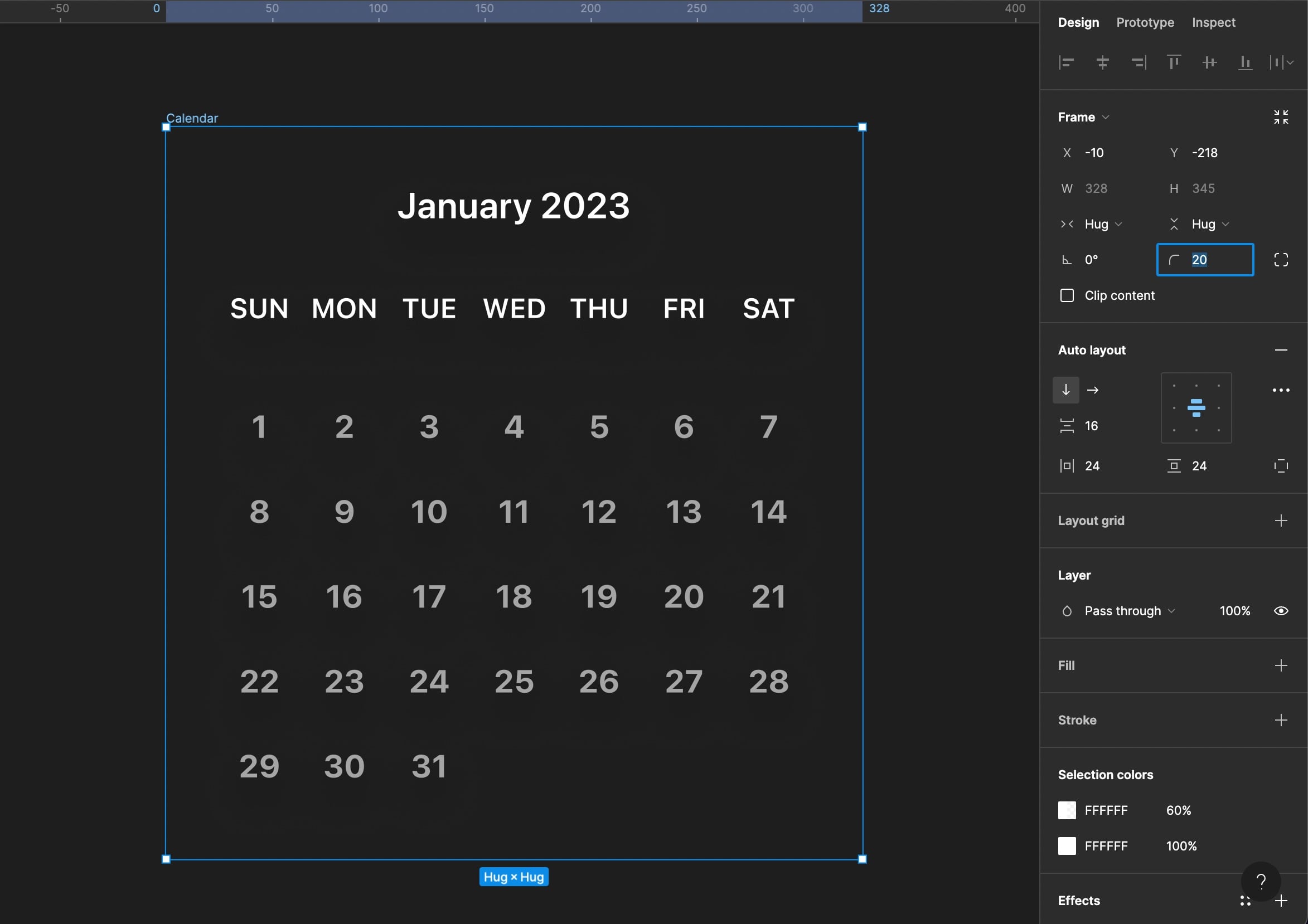Image resolution: width=1308 pixels, height=924 pixels.
Task: Click align horizontal centers icon
Action: coord(1102,62)
